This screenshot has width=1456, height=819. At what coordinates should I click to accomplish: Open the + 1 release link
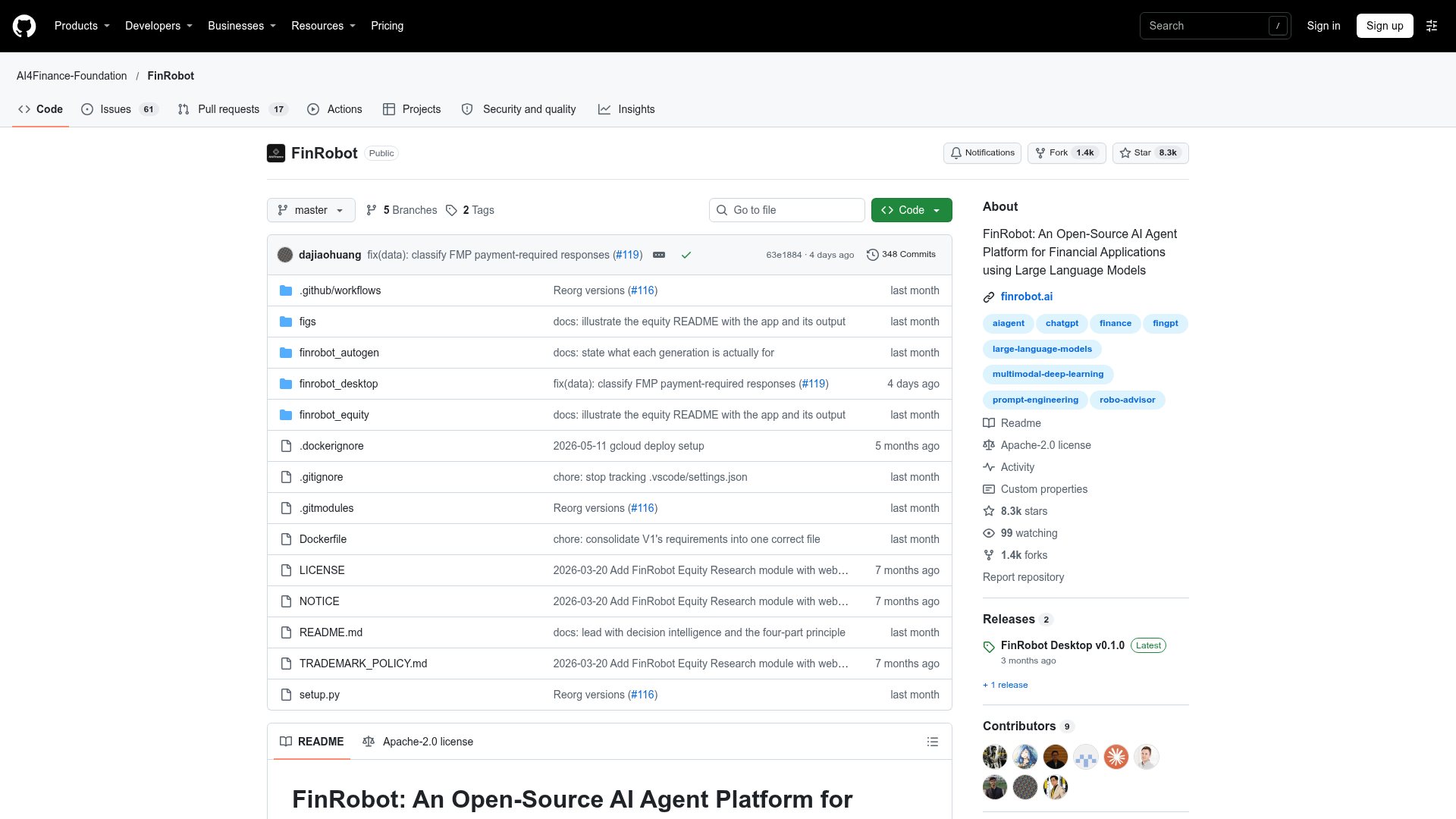coord(1006,685)
